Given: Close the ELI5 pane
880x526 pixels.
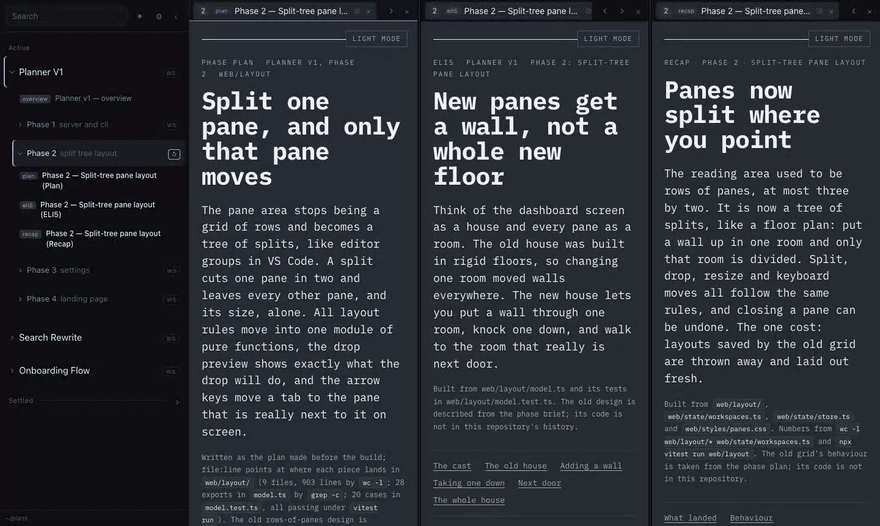Looking at the screenshot, I should [x=638, y=11].
